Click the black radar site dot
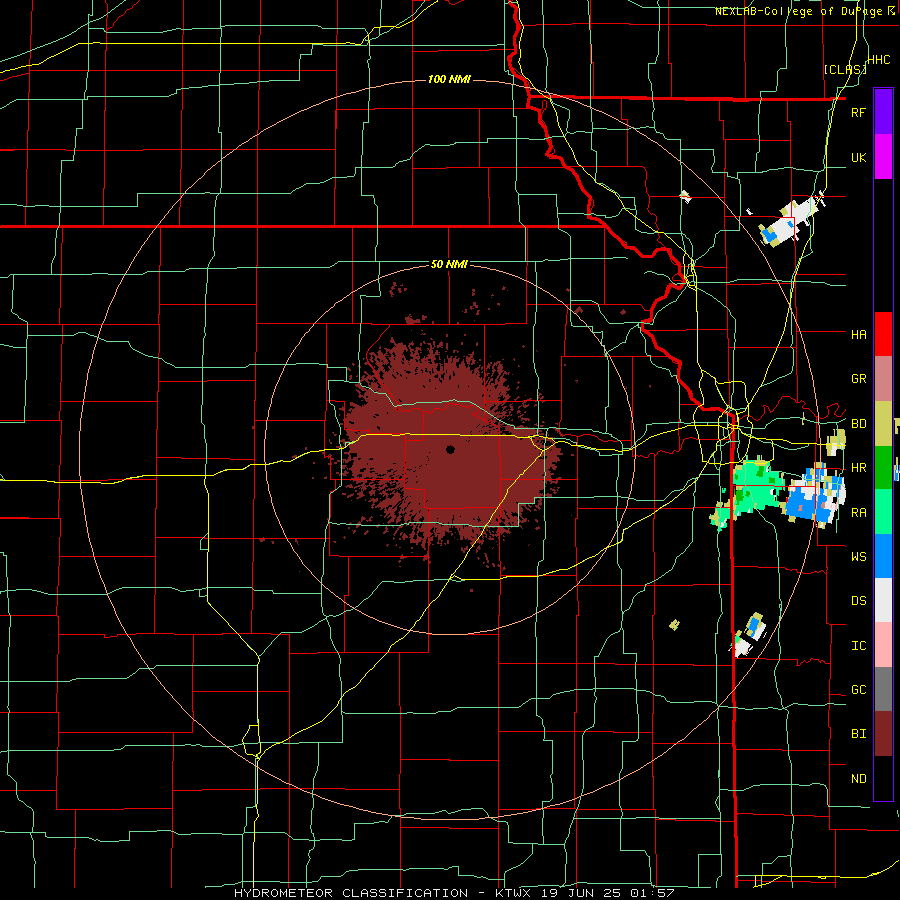This screenshot has width=900, height=900. tap(450, 449)
